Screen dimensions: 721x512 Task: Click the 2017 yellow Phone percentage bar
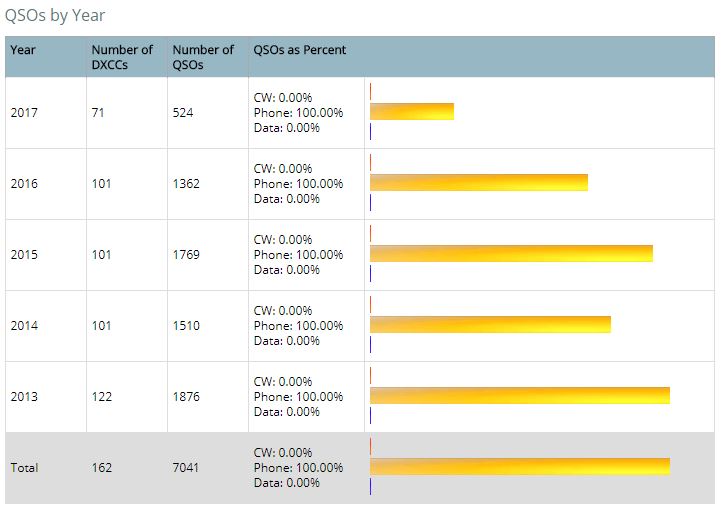pos(412,111)
